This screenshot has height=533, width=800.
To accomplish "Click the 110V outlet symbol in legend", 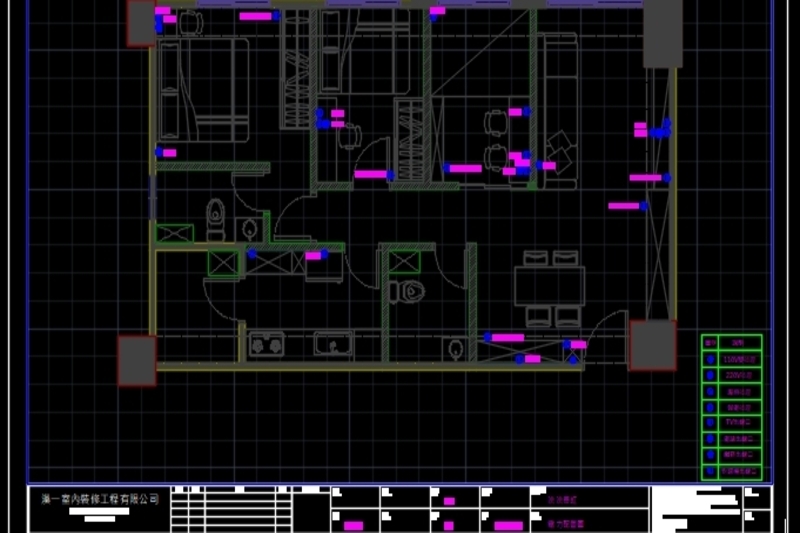I will (x=710, y=359).
